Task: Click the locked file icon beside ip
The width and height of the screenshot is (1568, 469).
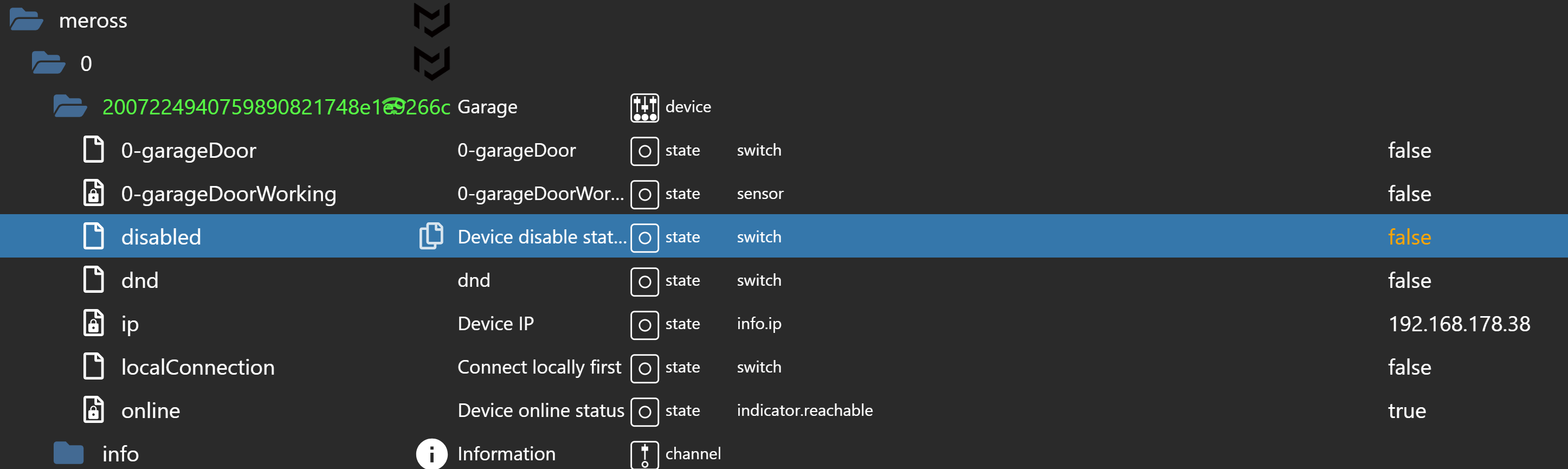Action: tap(93, 324)
